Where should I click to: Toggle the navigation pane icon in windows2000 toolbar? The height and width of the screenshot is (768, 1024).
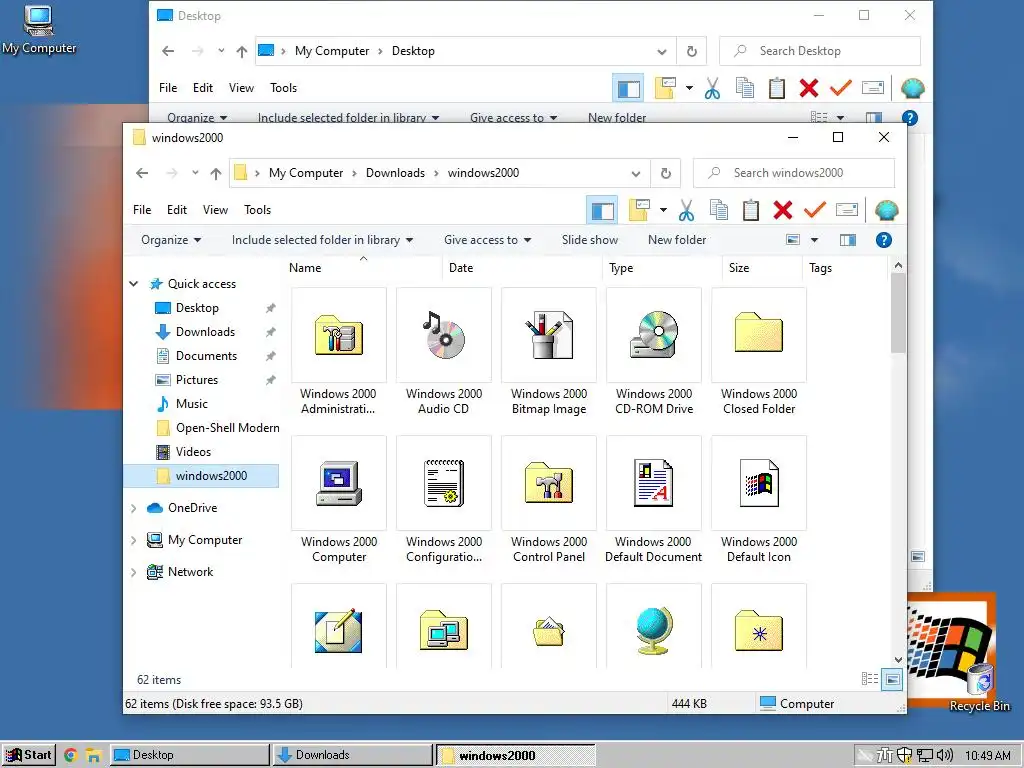tap(602, 210)
